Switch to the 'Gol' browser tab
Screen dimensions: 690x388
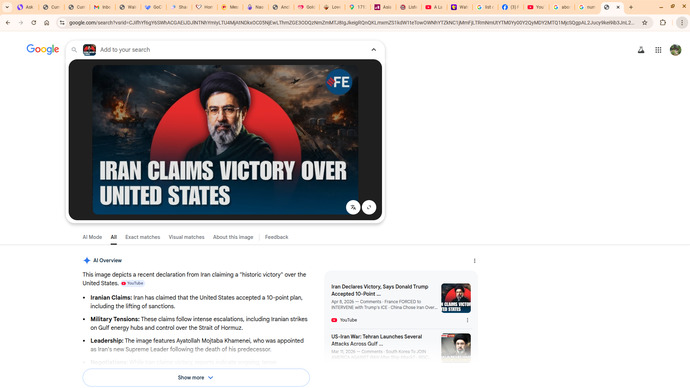click(306, 7)
